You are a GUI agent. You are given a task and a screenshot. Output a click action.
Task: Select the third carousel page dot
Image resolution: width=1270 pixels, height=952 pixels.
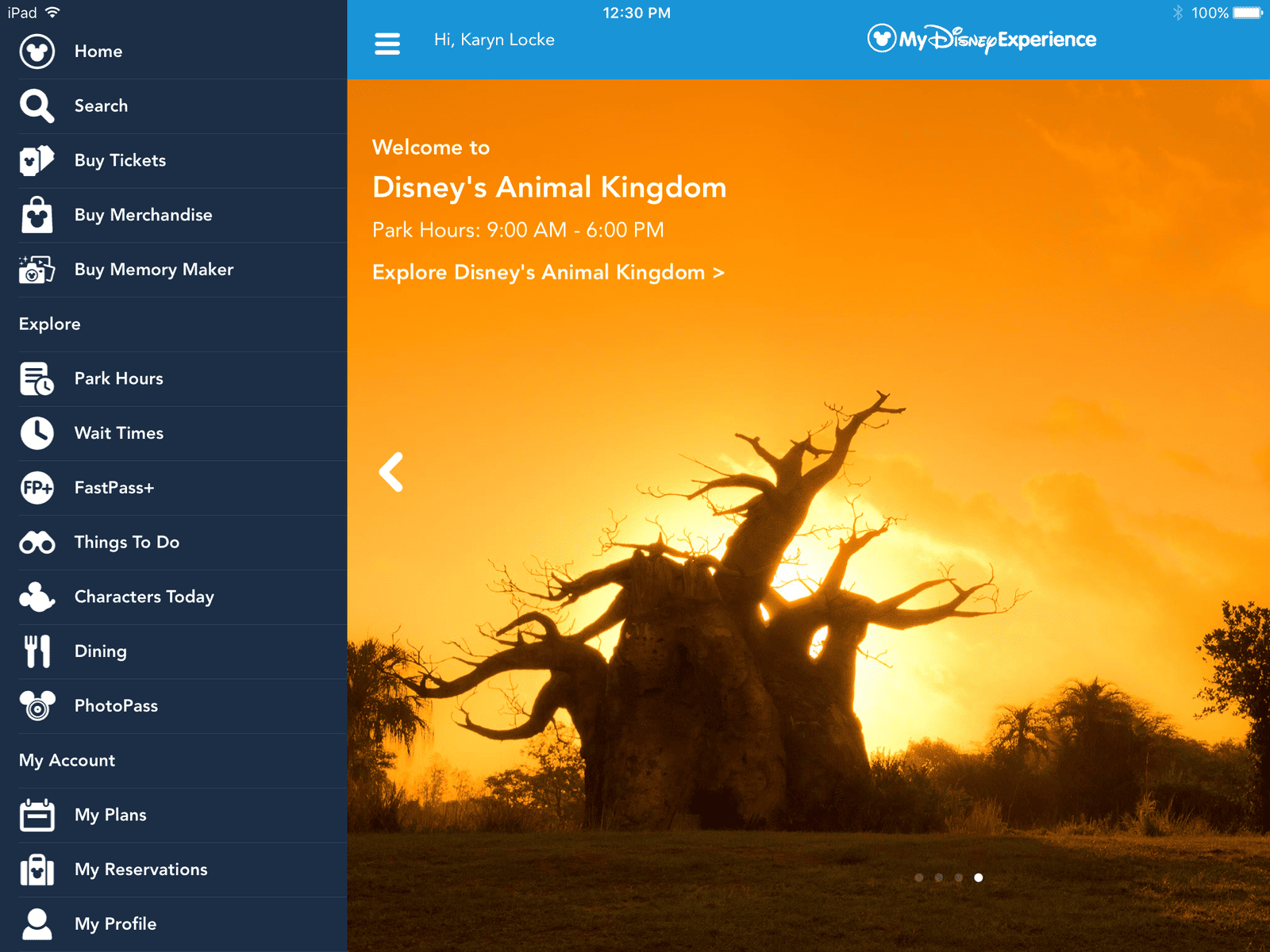click(x=959, y=877)
